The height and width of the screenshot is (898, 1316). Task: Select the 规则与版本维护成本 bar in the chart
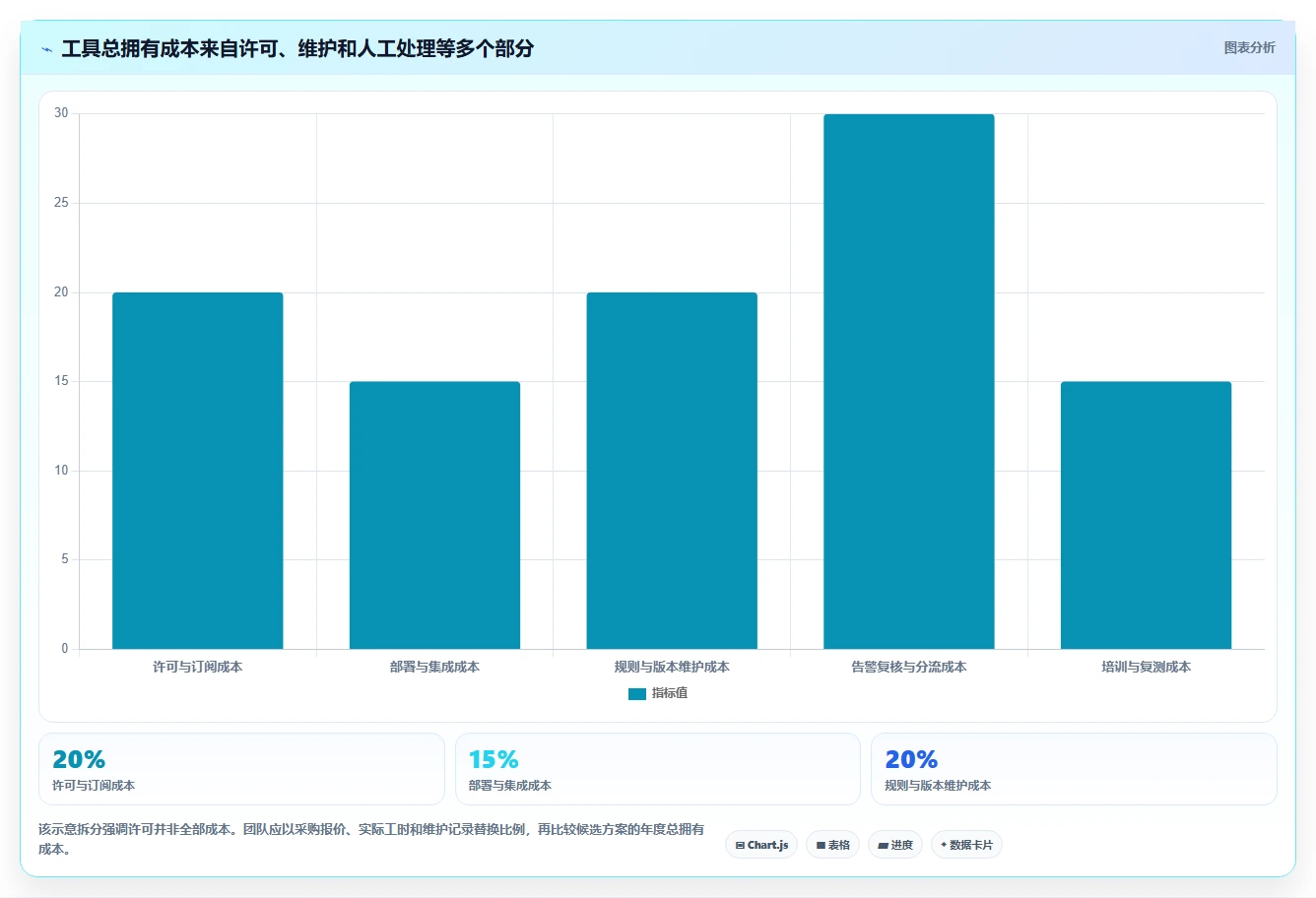[x=672, y=471]
